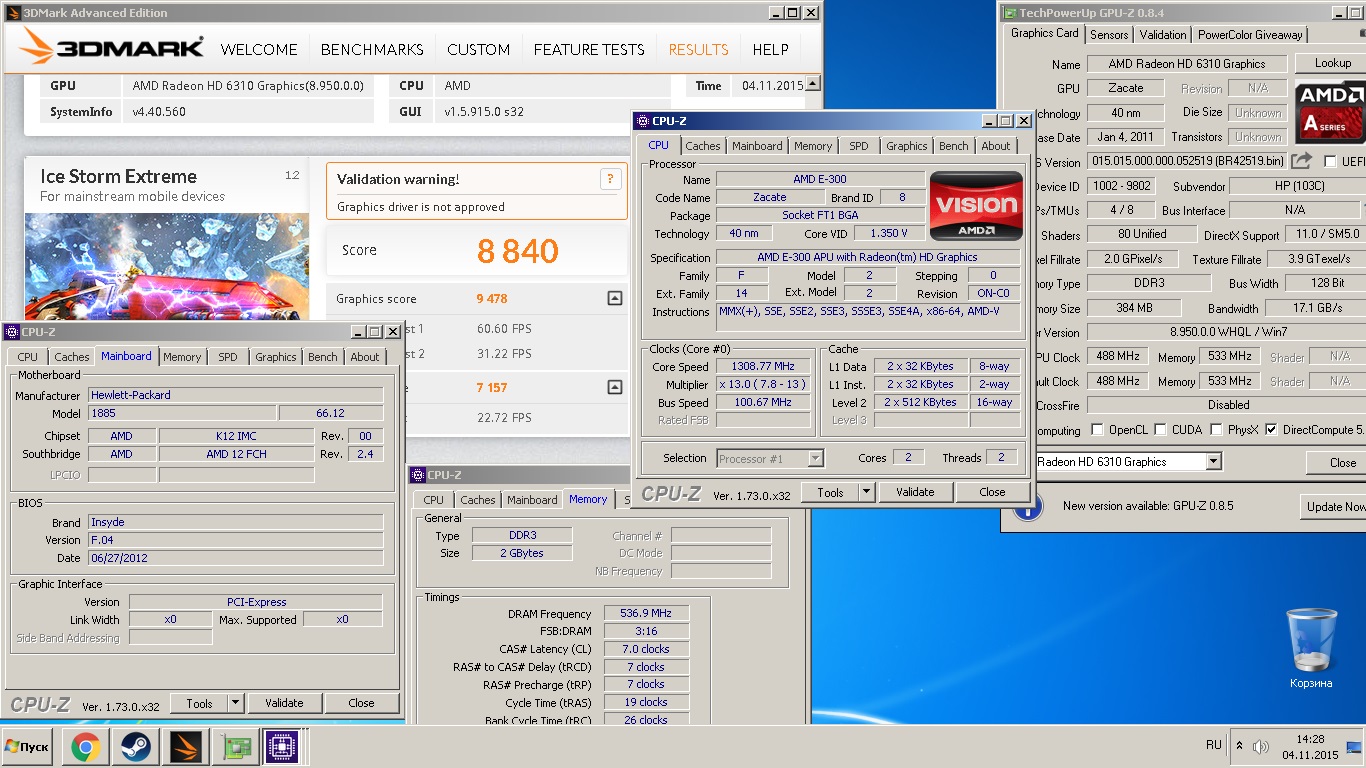
Task: Go to the CUSTOM section in 3DMark
Action: pos(478,49)
